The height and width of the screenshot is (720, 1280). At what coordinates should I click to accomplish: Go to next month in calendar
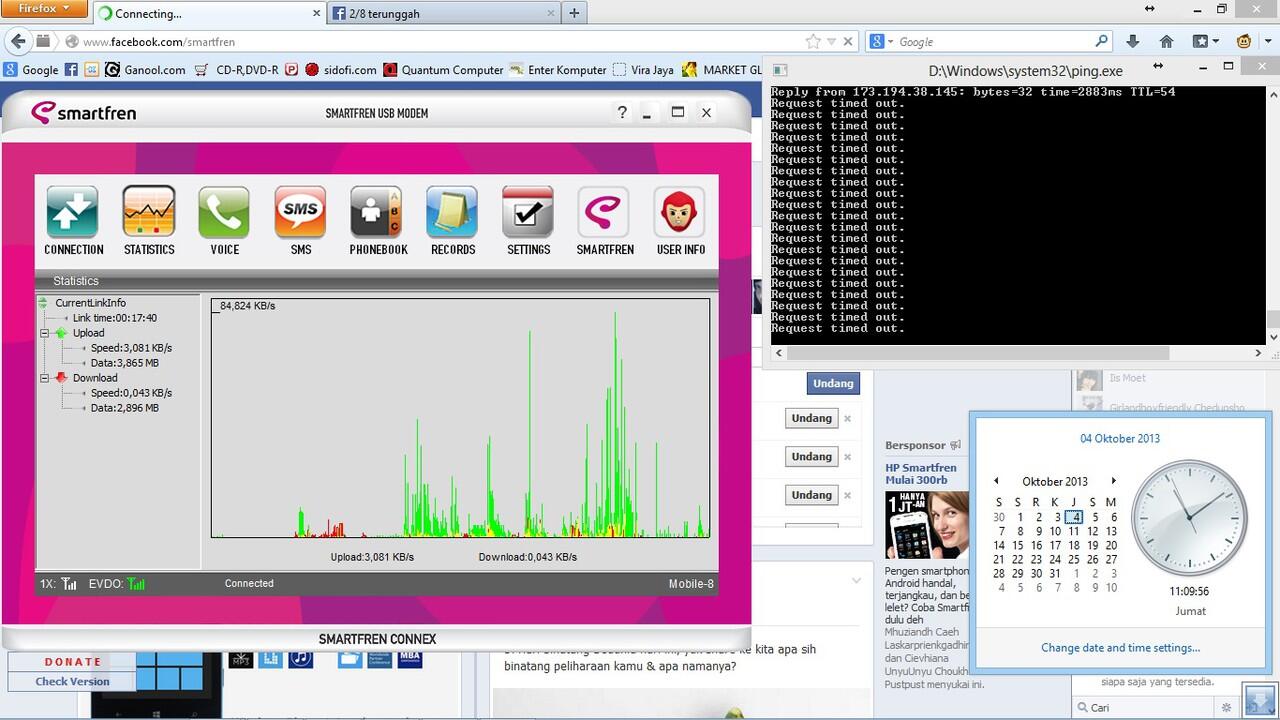coord(1113,481)
